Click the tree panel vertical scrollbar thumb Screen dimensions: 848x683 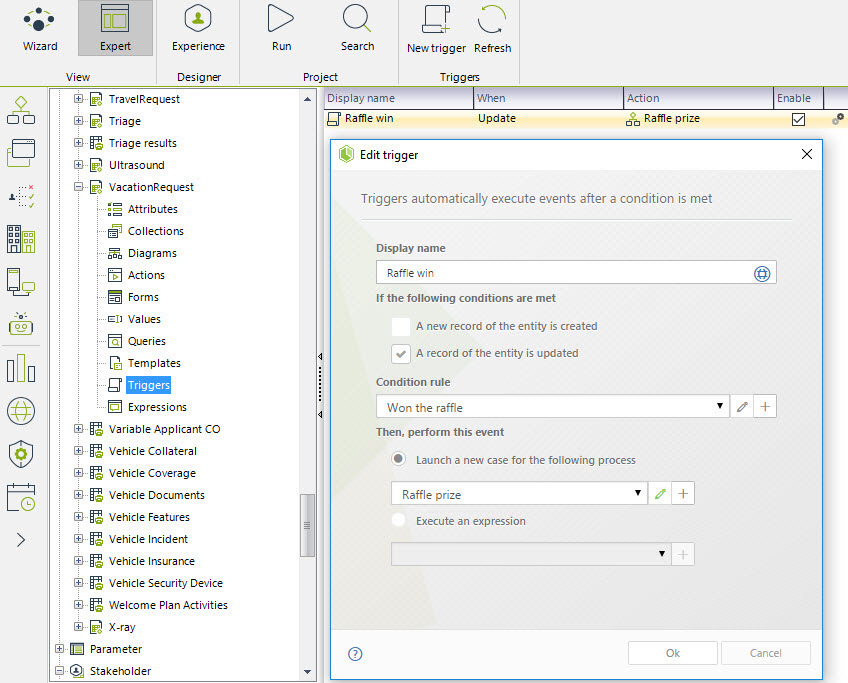(307, 525)
